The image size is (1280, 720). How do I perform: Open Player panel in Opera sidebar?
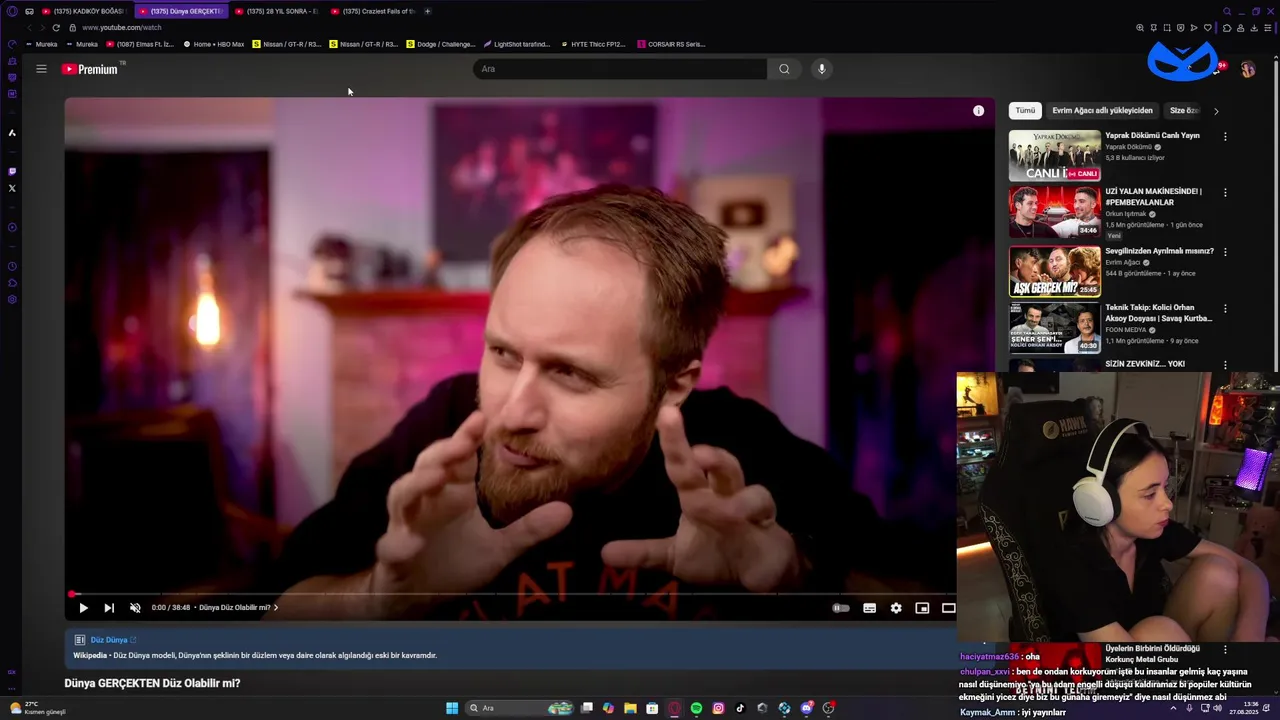12,228
